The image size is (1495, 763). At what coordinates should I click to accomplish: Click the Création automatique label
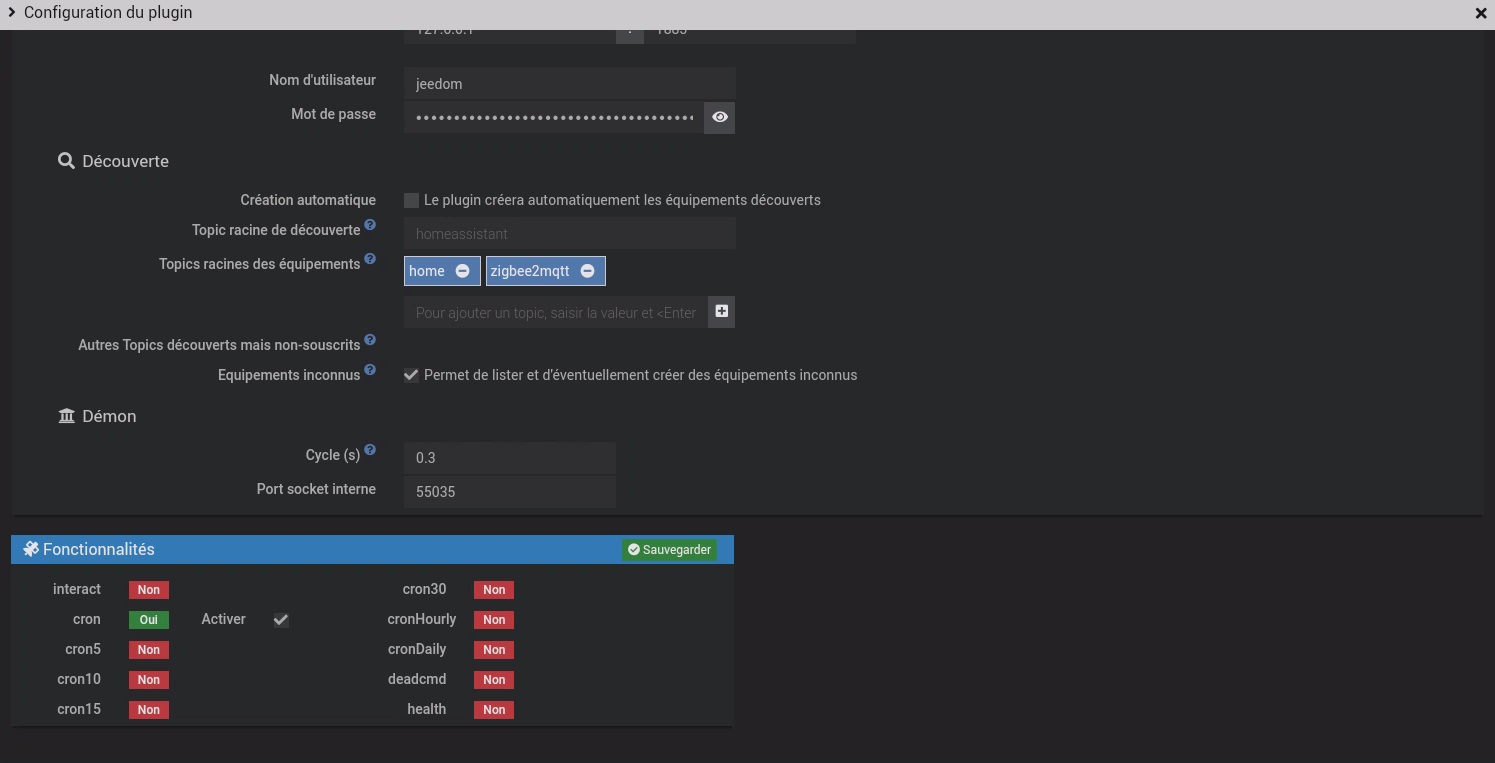click(308, 200)
